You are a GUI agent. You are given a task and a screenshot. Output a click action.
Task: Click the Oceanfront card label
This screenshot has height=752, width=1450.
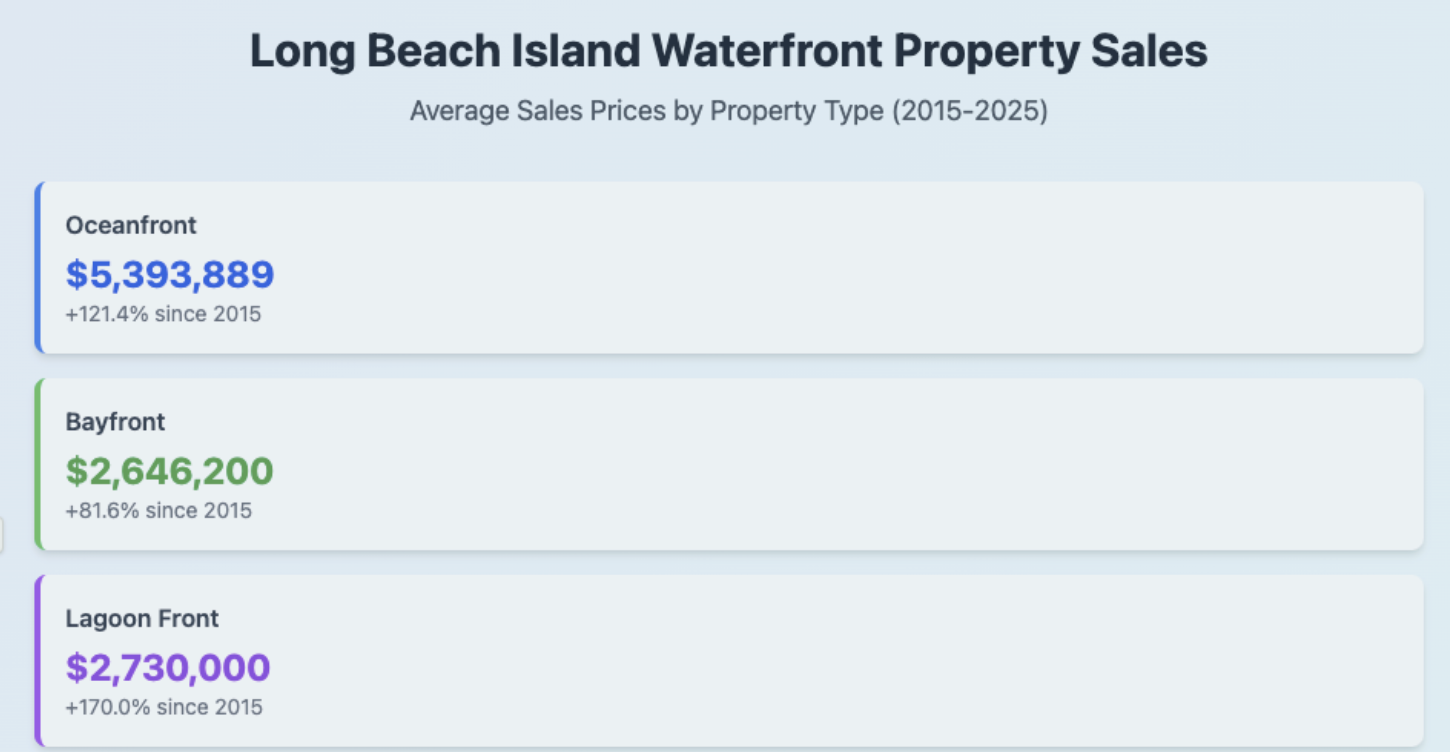[x=131, y=225]
